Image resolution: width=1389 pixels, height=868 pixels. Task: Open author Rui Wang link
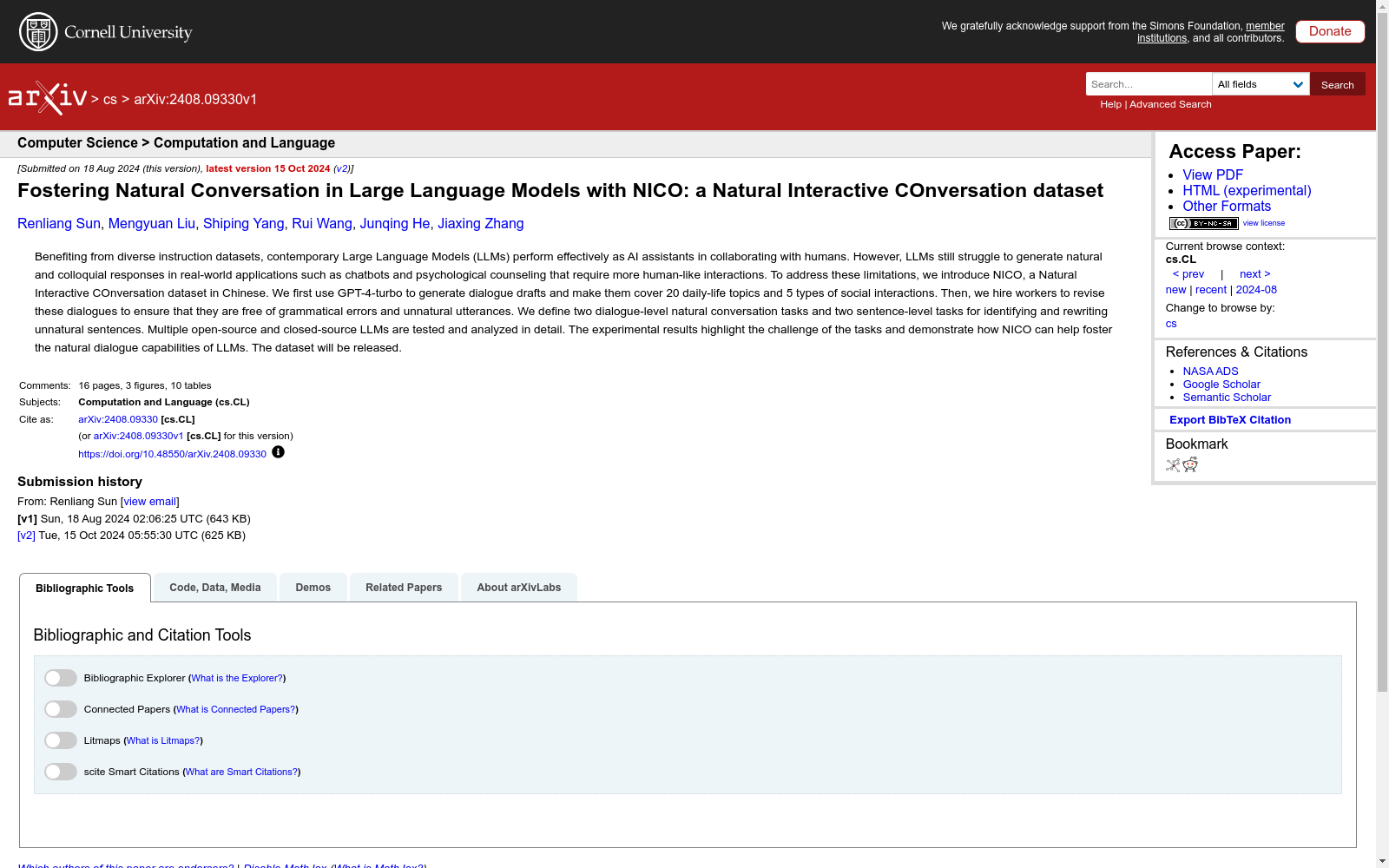tap(322, 223)
